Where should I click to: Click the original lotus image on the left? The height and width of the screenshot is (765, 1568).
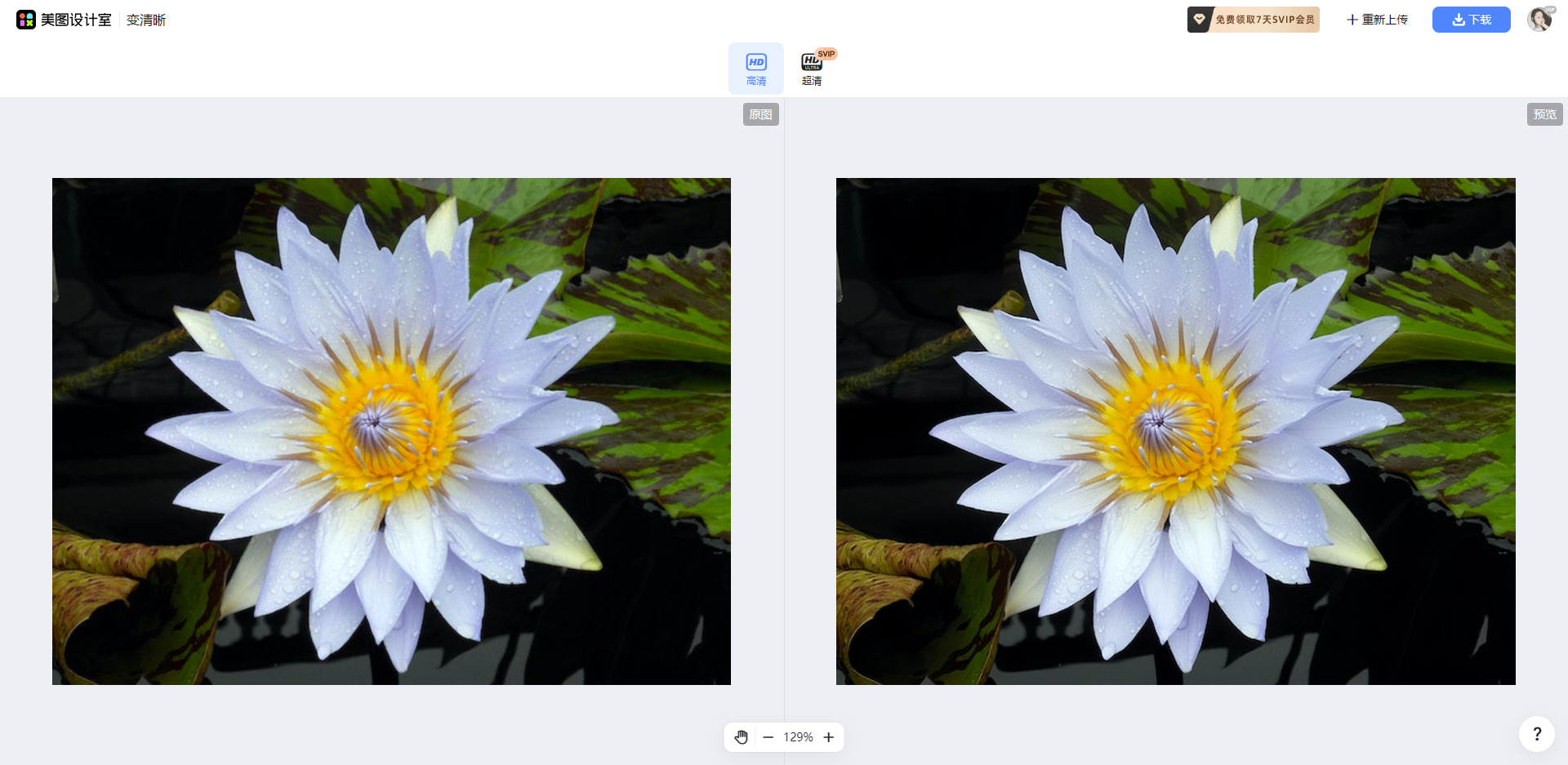pos(391,431)
